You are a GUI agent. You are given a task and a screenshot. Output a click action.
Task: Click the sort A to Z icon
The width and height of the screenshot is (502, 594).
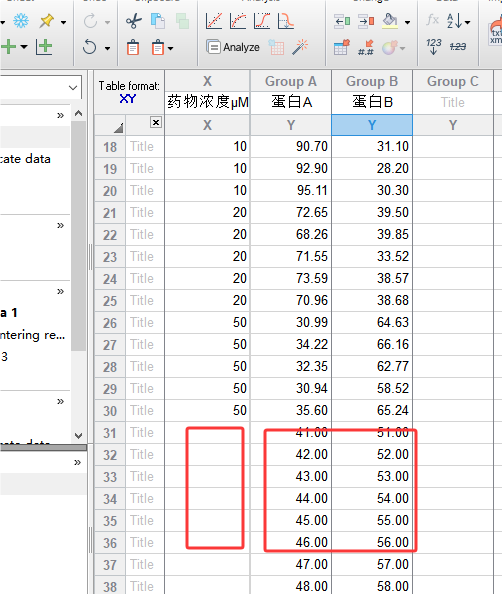pos(454,21)
